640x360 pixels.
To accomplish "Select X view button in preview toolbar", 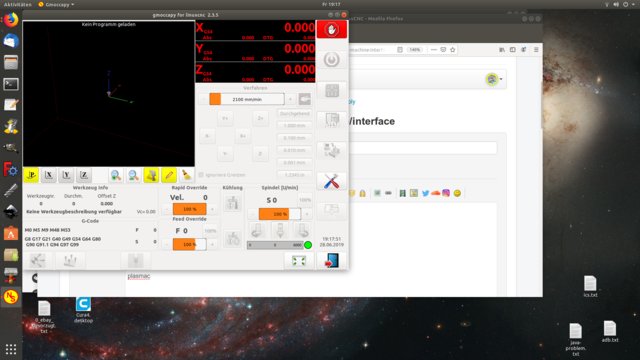I will (x=49, y=176).
